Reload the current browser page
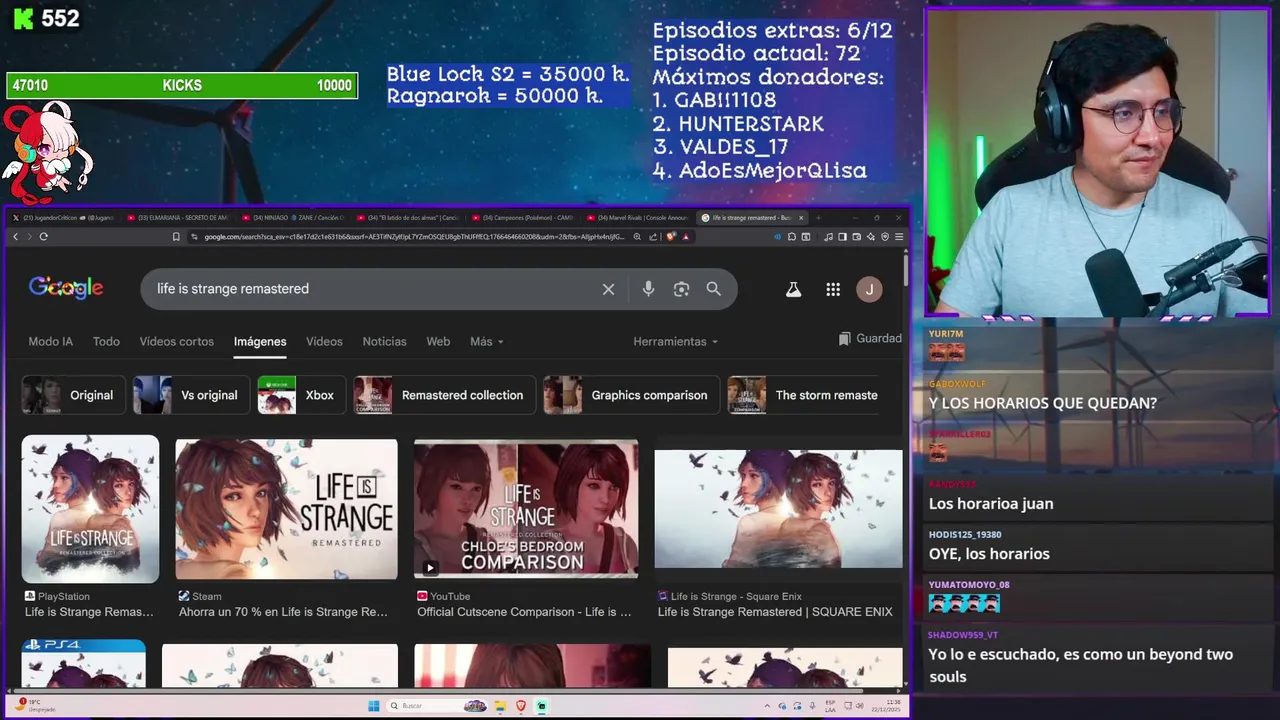 (43, 237)
